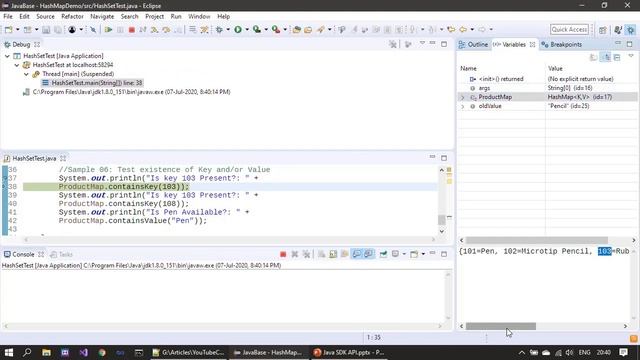Click the Quick Access search field
Viewport: 640px width, 360px height.
coord(569,29)
